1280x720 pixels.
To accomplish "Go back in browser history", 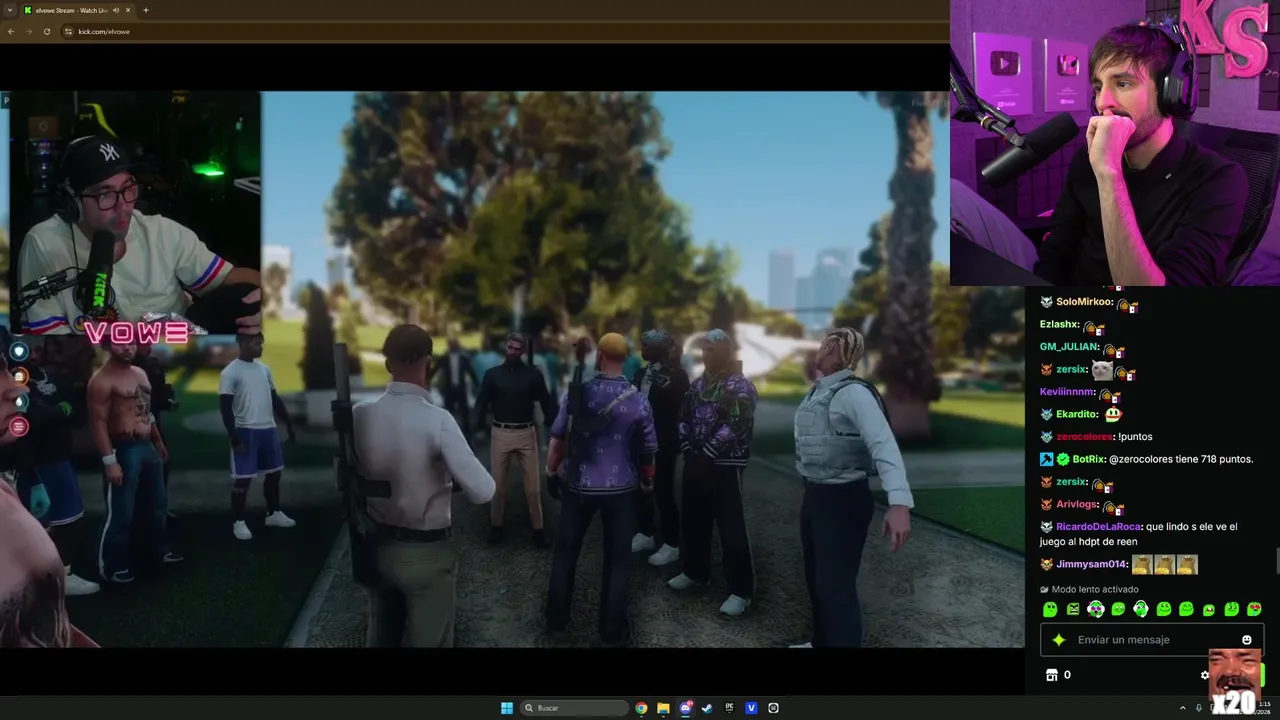I will point(11,31).
